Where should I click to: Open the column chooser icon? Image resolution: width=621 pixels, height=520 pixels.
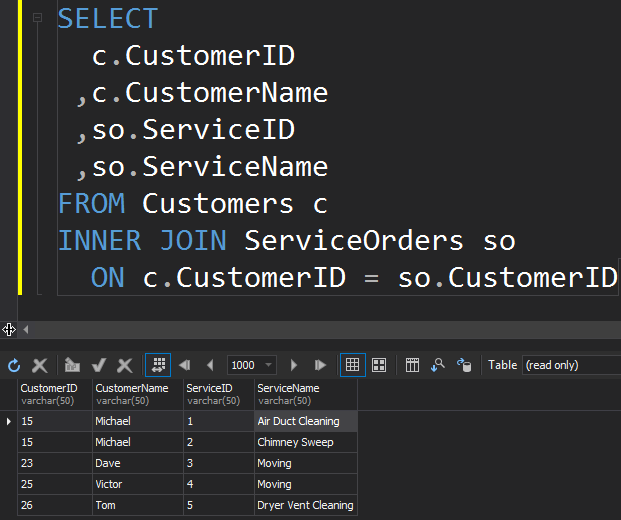coord(412,365)
